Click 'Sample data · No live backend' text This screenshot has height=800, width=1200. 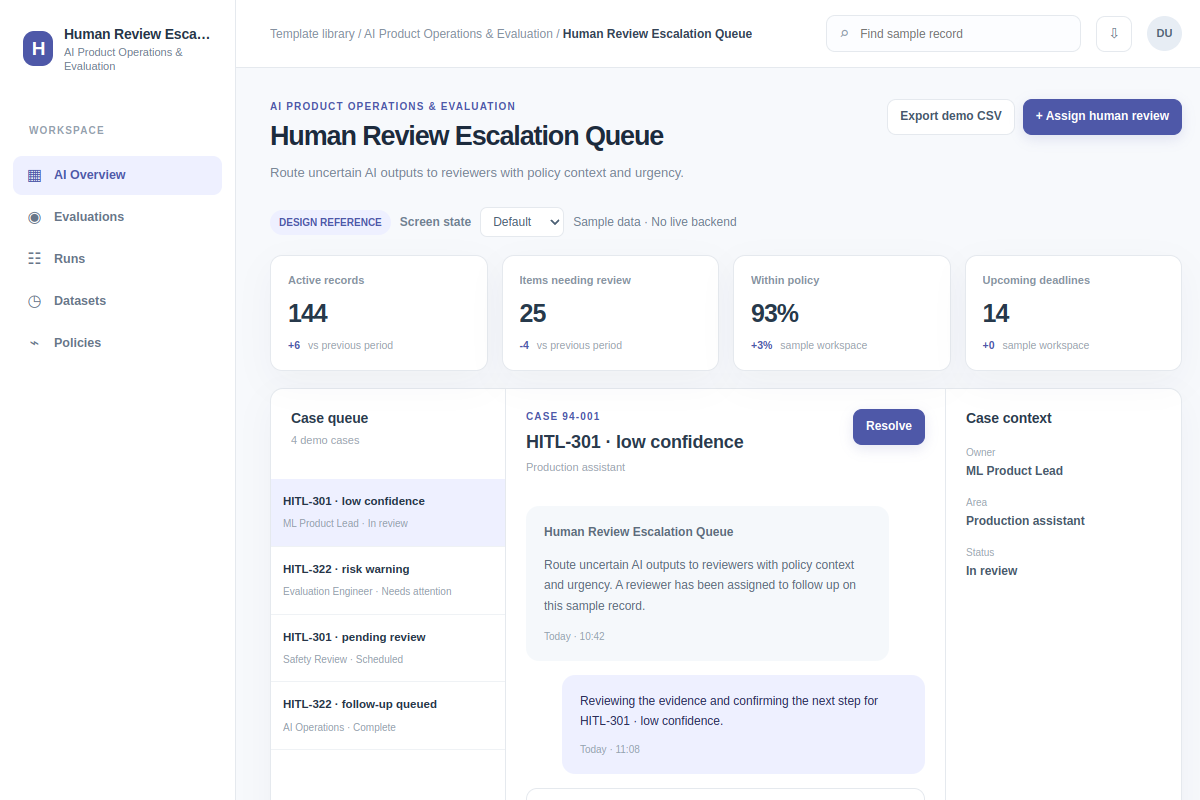point(655,222)
